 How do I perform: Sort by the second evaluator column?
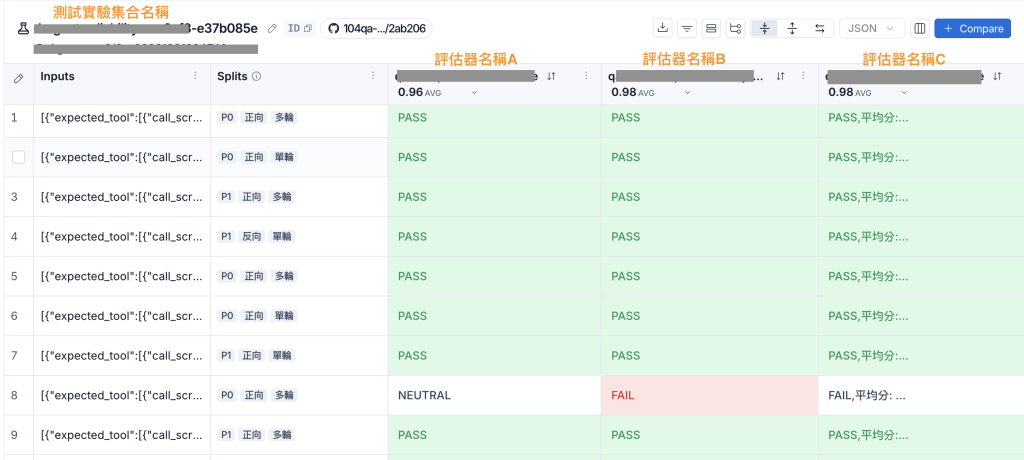click(780, 76)
